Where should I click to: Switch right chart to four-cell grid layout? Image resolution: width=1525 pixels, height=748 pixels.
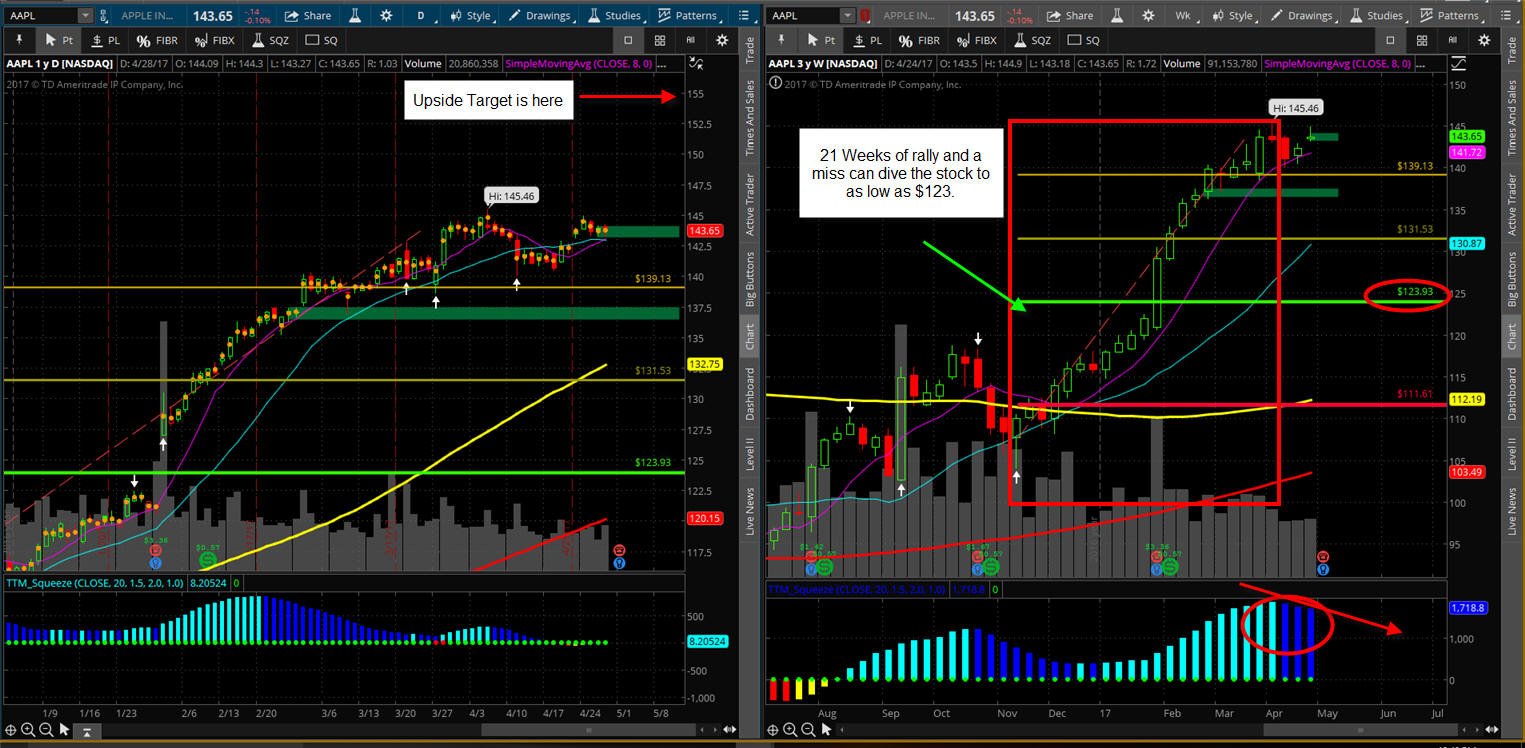pos(1421,40)
